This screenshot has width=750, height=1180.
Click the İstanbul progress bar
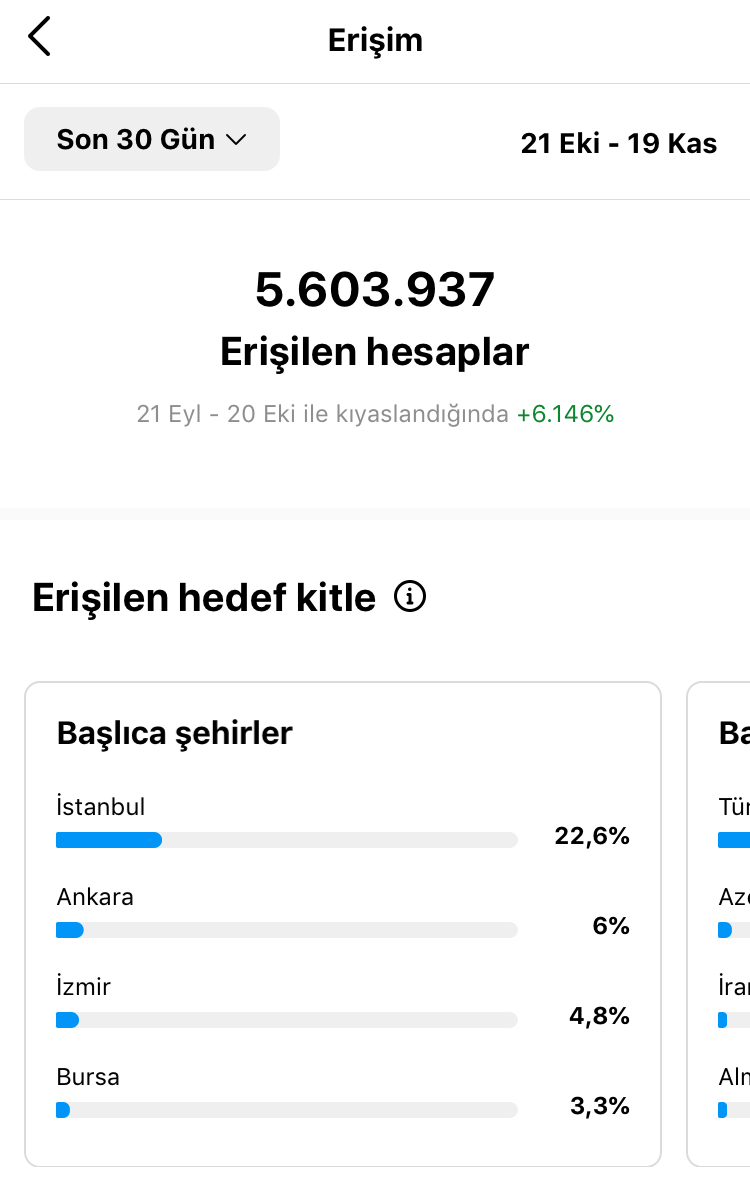[x=287, y=840]
